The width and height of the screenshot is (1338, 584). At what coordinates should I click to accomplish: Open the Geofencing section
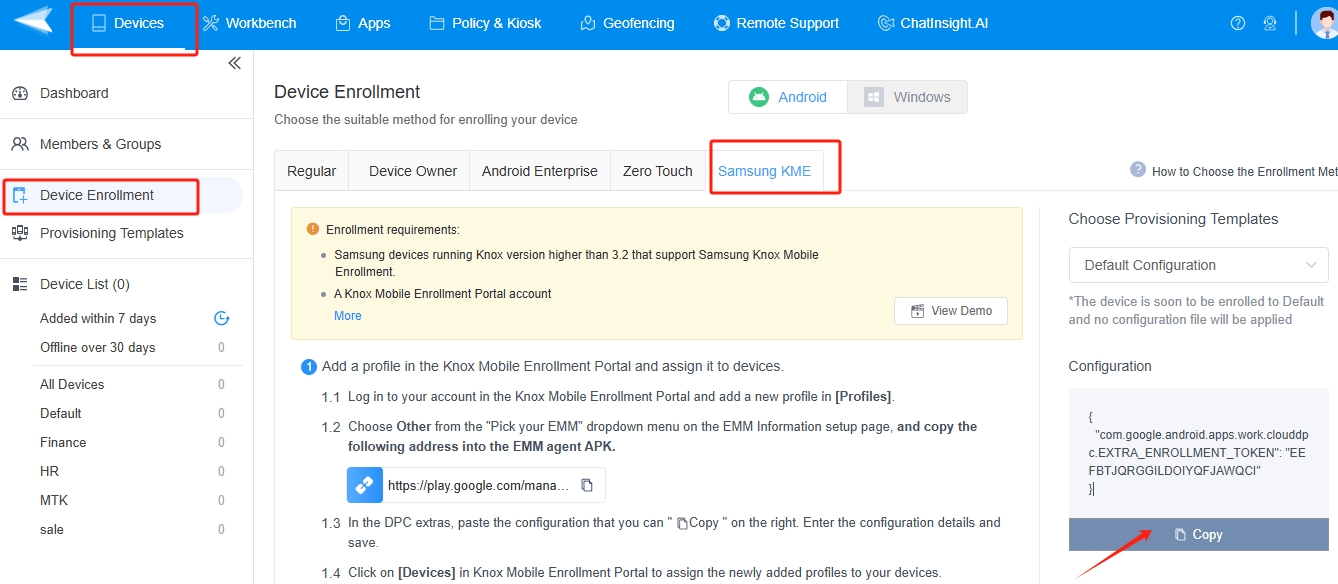click(x=627, y=23)
